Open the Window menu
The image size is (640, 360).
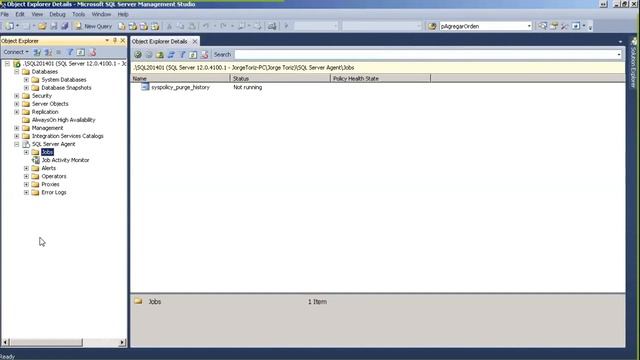[x=101, y=14]
